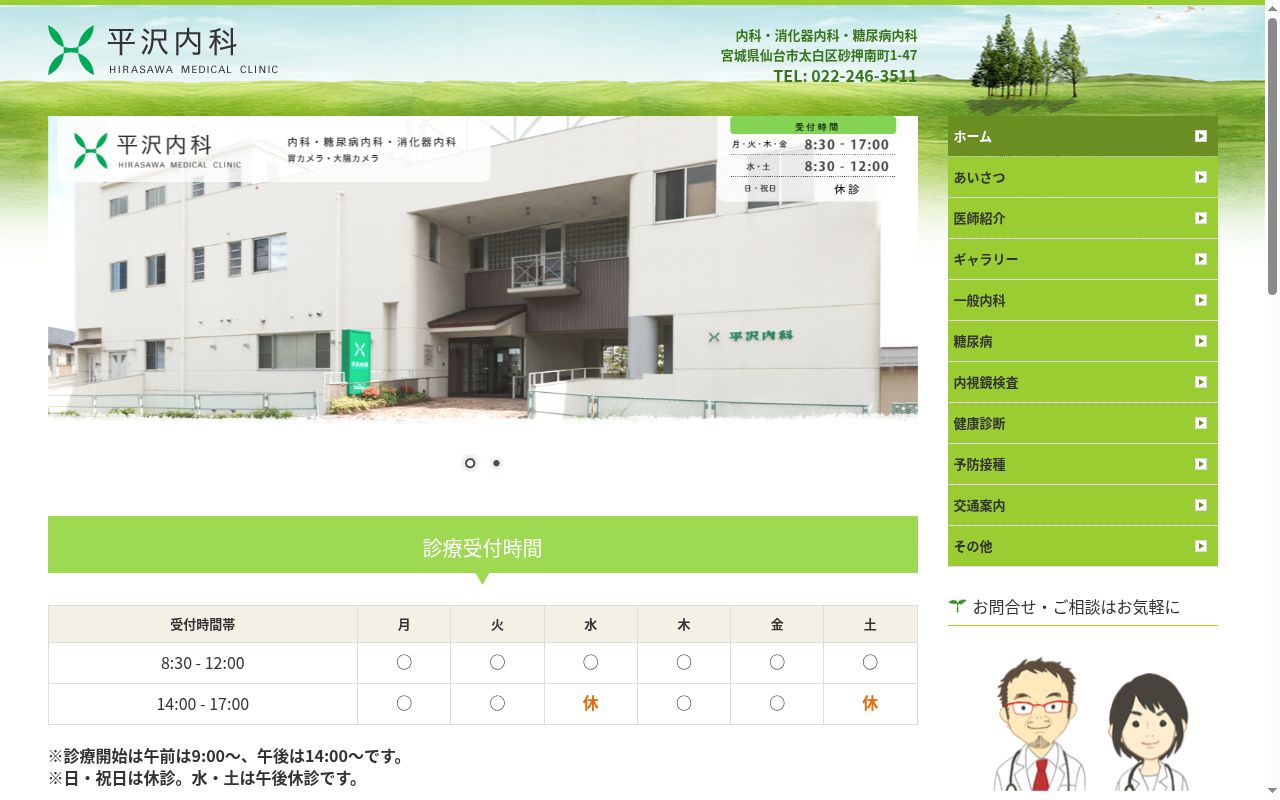Select the first slideshow dot indicator
The width and height of the screenshot is (1280, 800).
[470, 463]
